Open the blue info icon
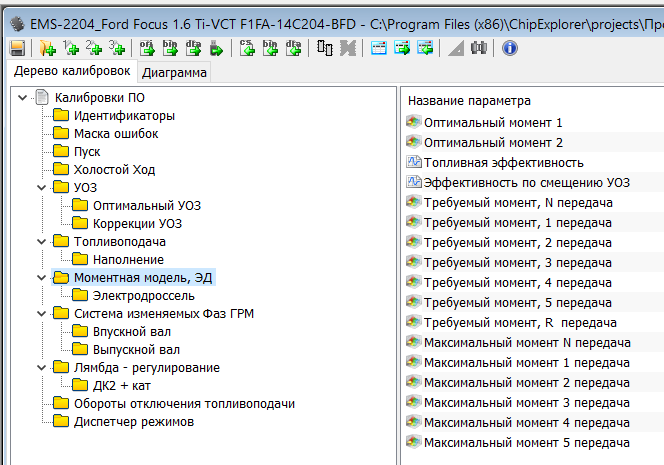 tap(510, 47)
